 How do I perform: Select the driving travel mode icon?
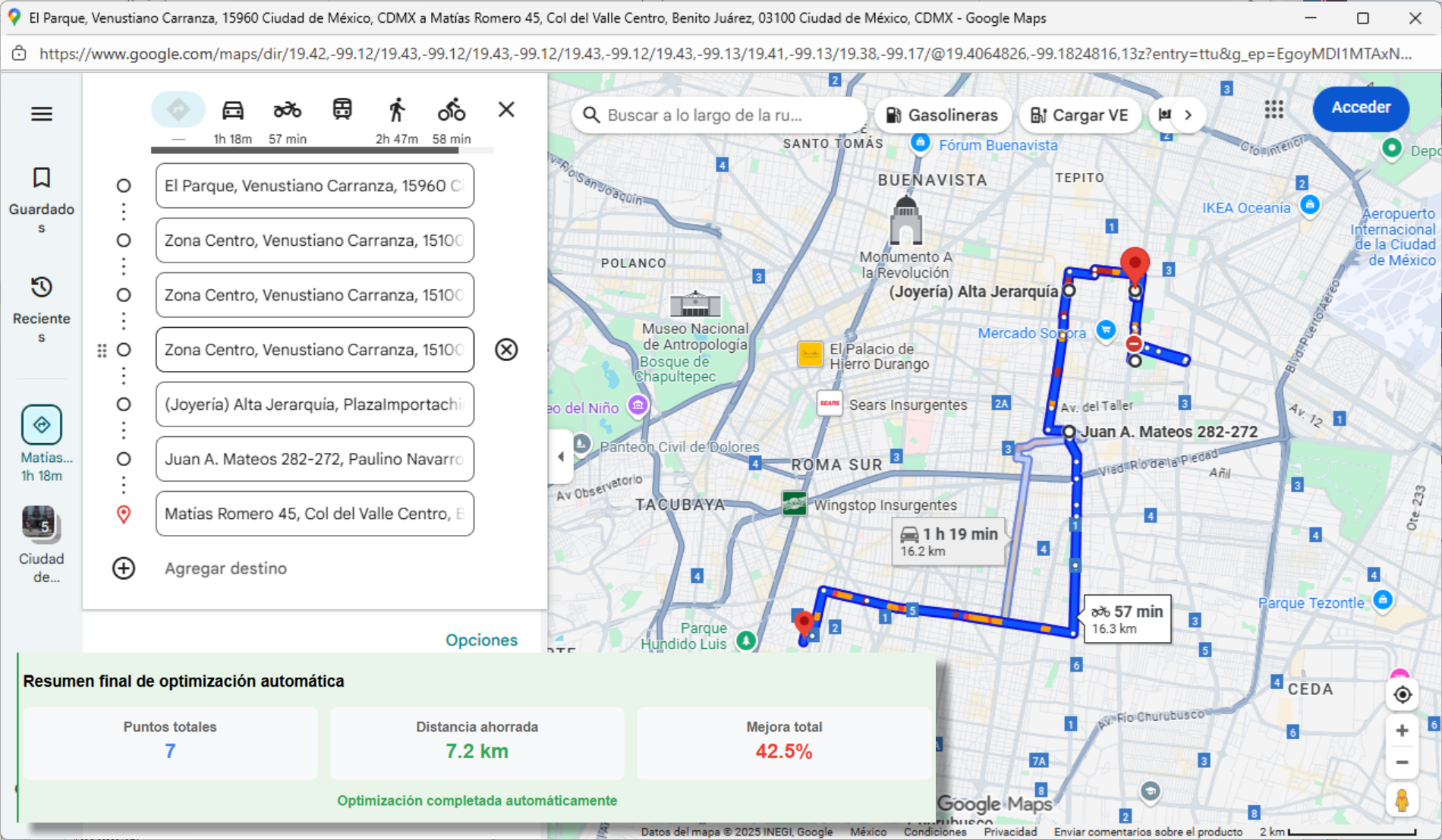click(232, 111)
